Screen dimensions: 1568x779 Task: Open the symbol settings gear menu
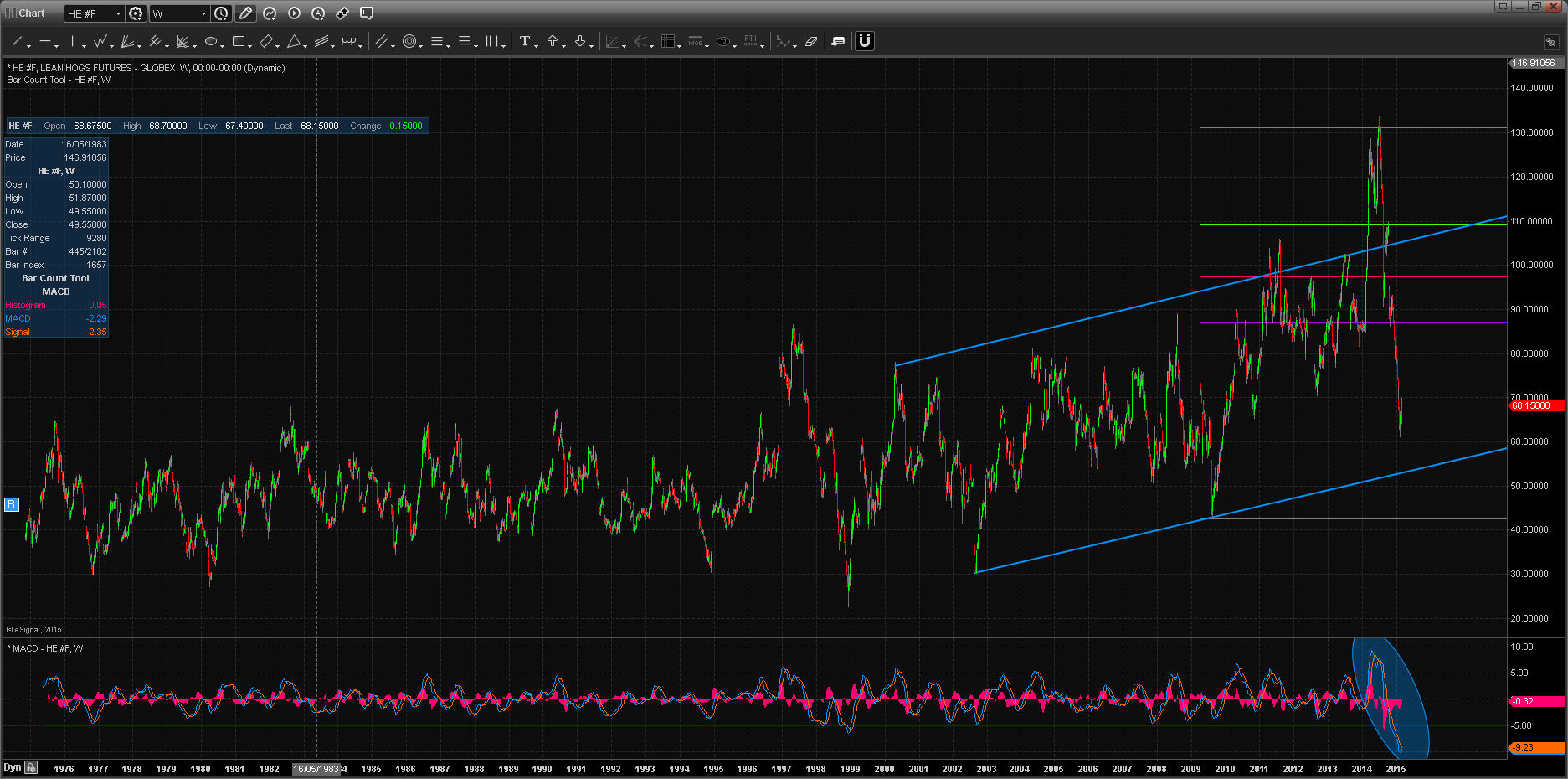point(136,13)
